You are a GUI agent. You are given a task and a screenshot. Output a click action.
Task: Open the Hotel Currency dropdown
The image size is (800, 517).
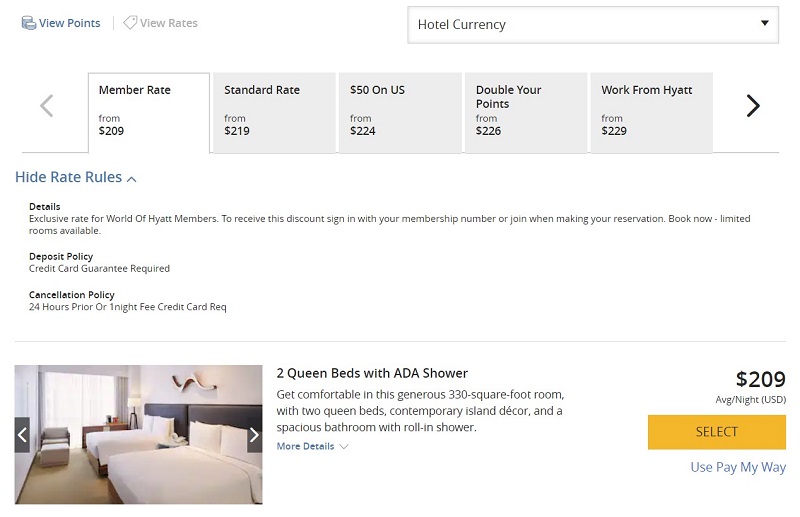(593, 24)
